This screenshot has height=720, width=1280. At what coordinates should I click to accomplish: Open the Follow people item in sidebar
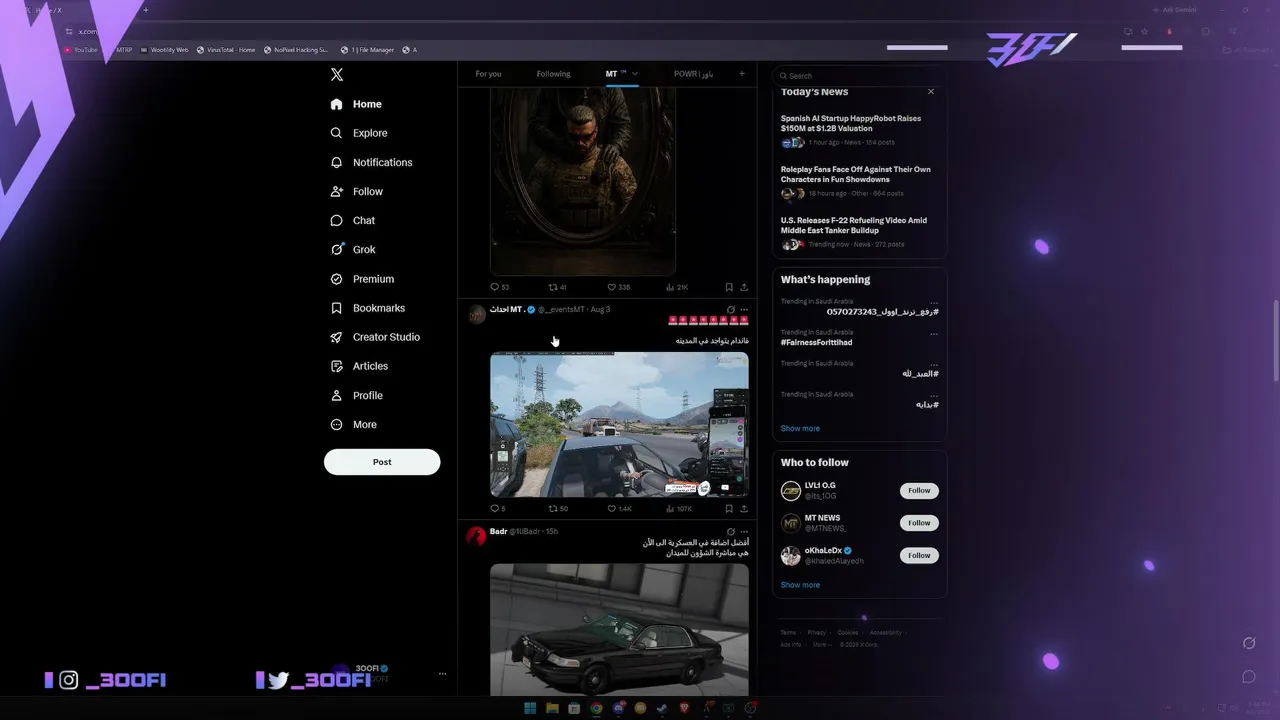click(356, 191)
